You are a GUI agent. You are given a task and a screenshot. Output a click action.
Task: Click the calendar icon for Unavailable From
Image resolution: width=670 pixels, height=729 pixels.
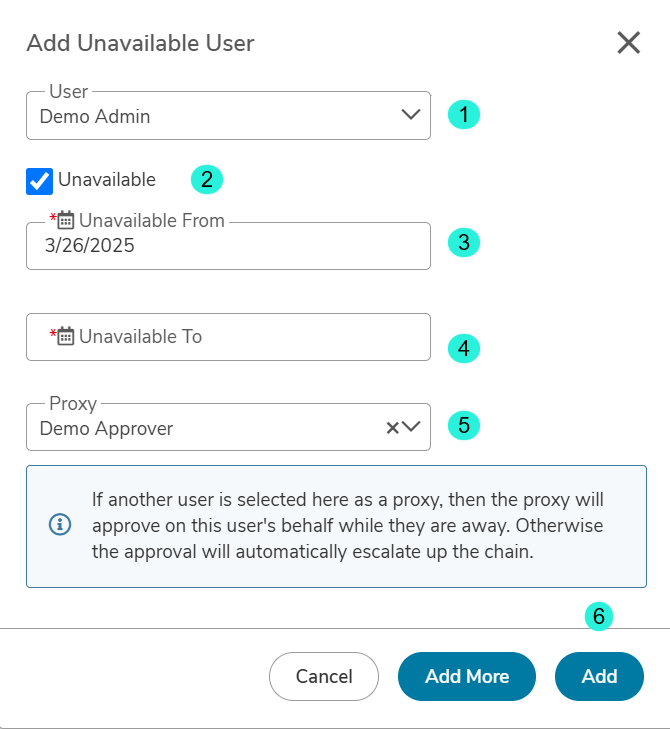pyautogui.click(x=66, y=220)
